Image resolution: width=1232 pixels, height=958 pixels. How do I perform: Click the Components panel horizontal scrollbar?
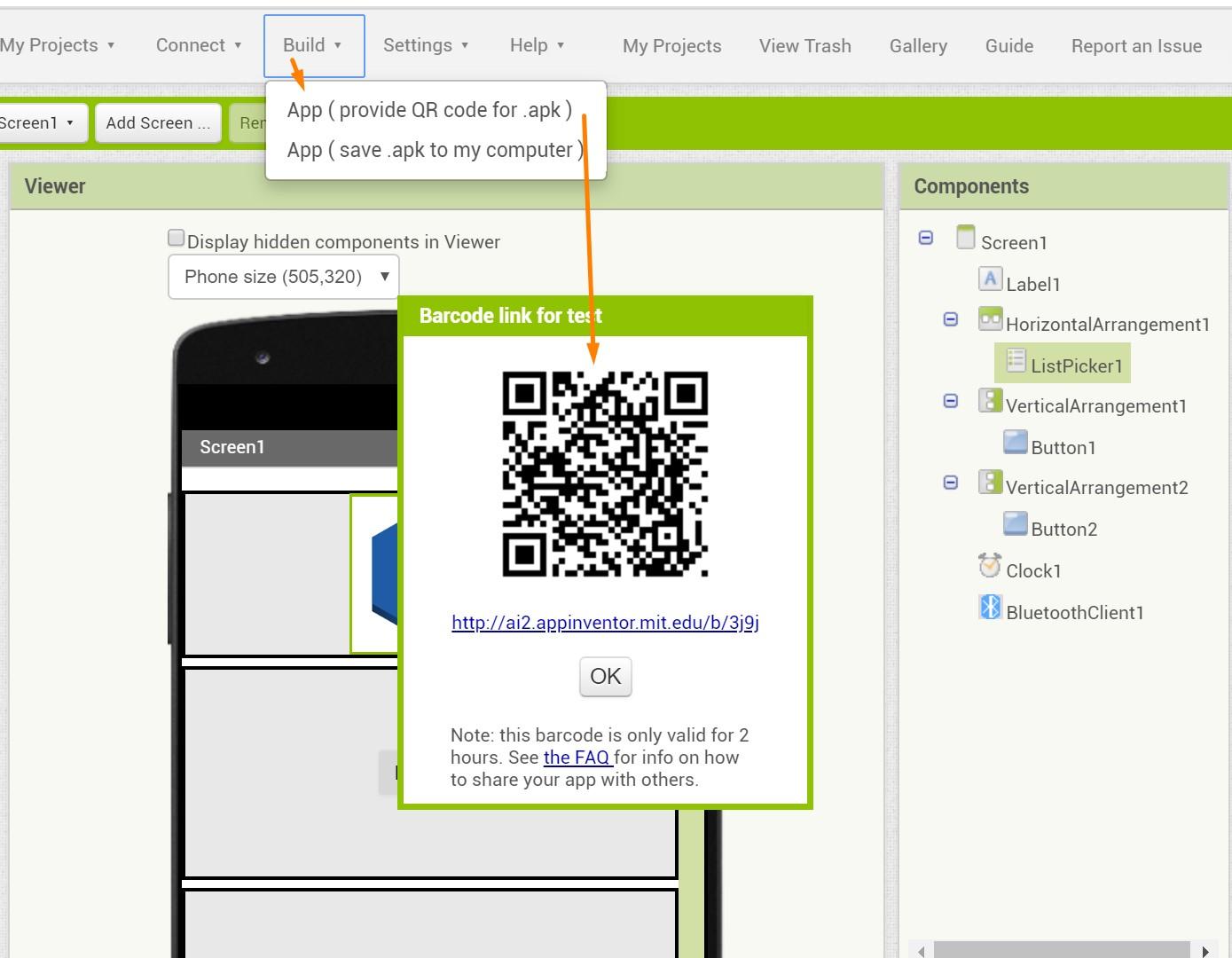click(1062, 950)
